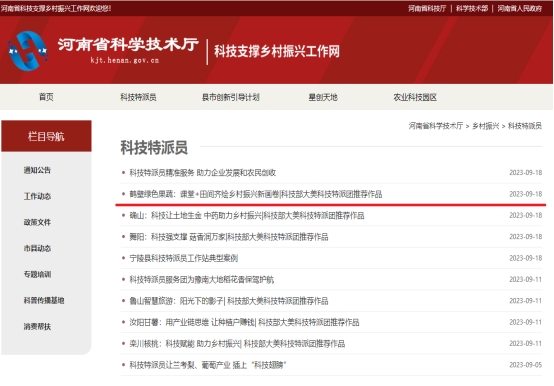Open the 宁陵县科技特派员工作站典型案例 article
554x386 pixels.
click(x=183, y=258)
